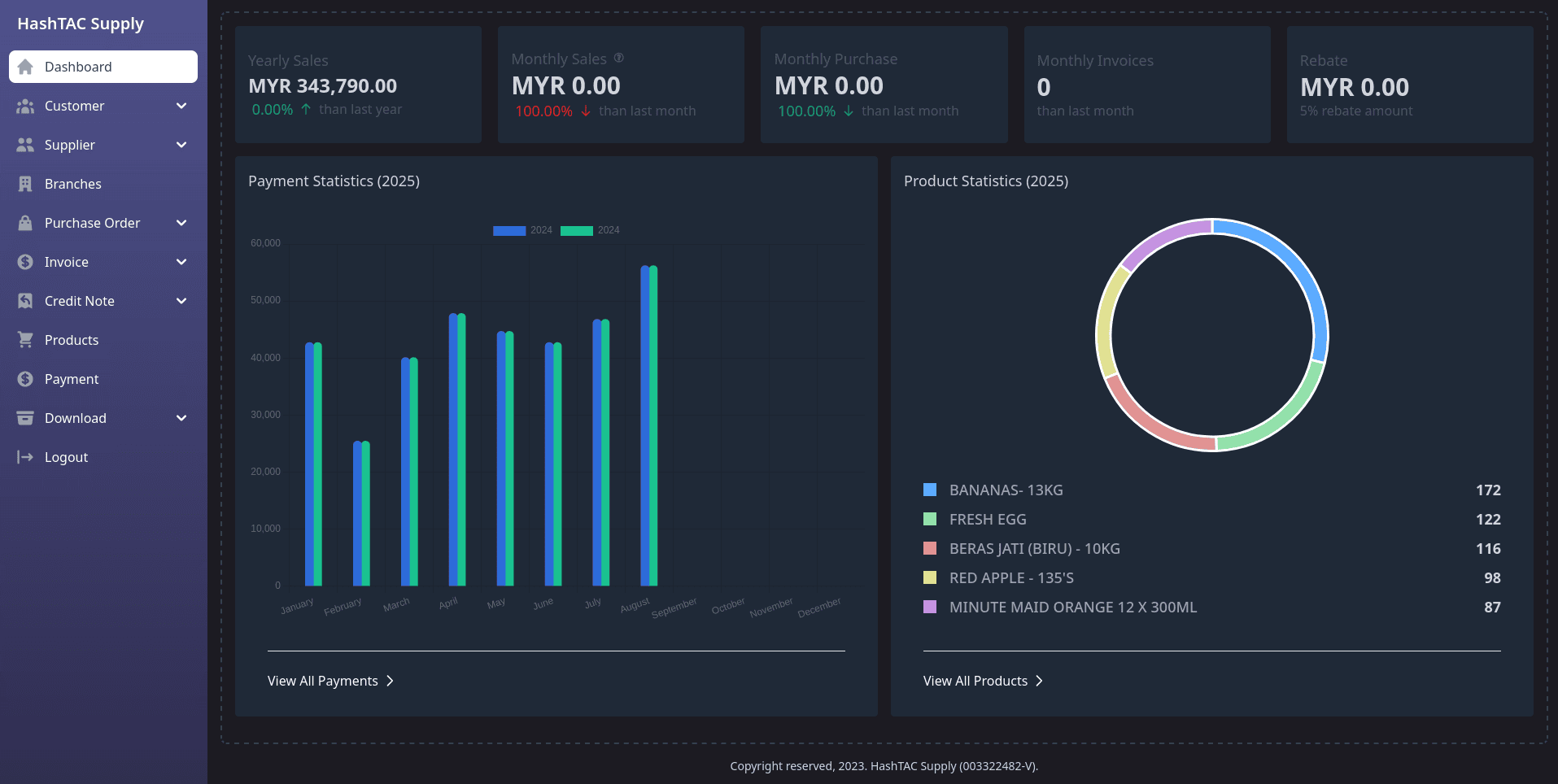Open the Invoice menu label
The height and width of the screenshot is (784, 1558).
67,262
